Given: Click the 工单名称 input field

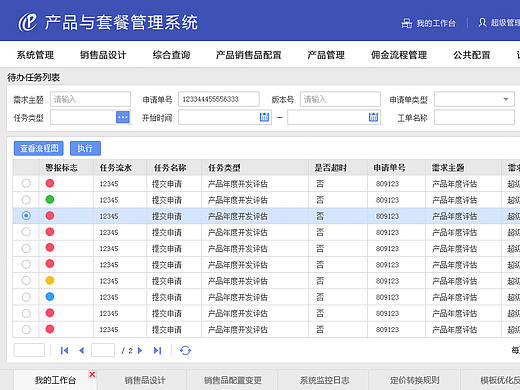Looking at the screenshot, I should click(474, 118).
